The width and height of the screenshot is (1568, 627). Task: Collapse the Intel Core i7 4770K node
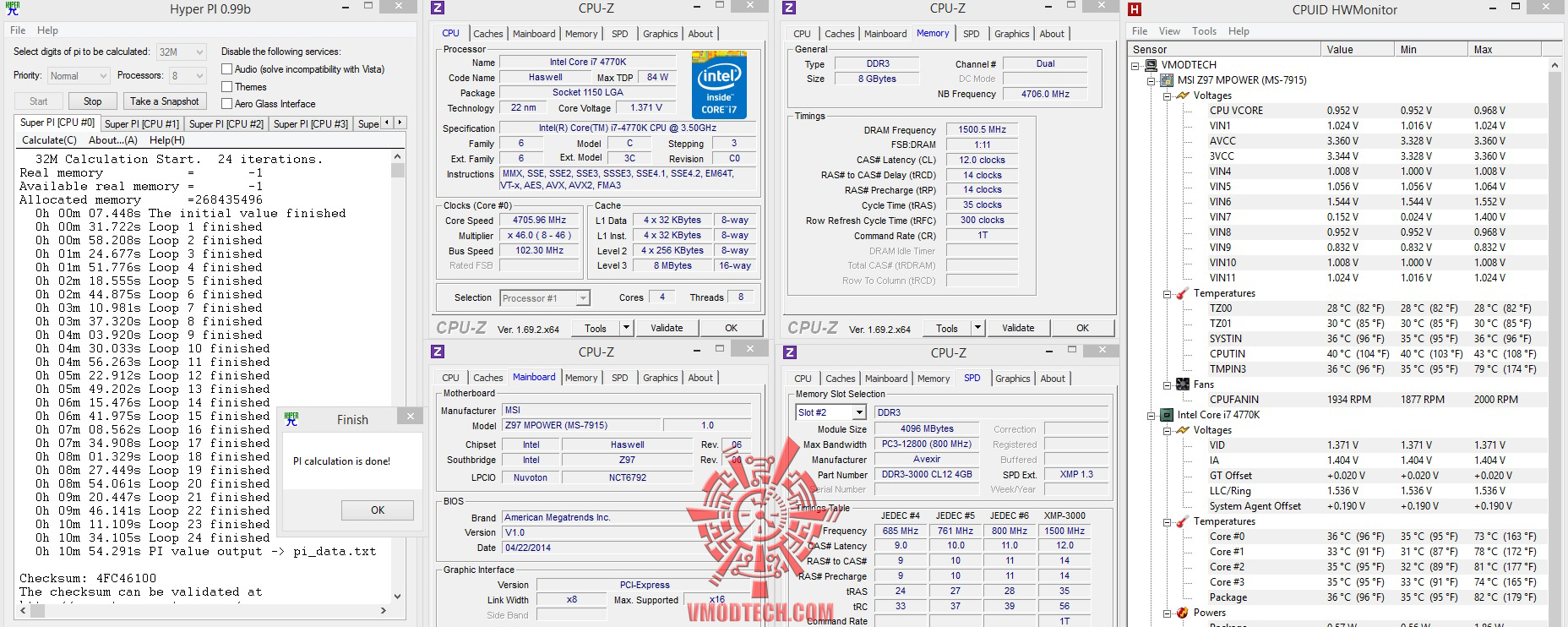click(1151, 416)
